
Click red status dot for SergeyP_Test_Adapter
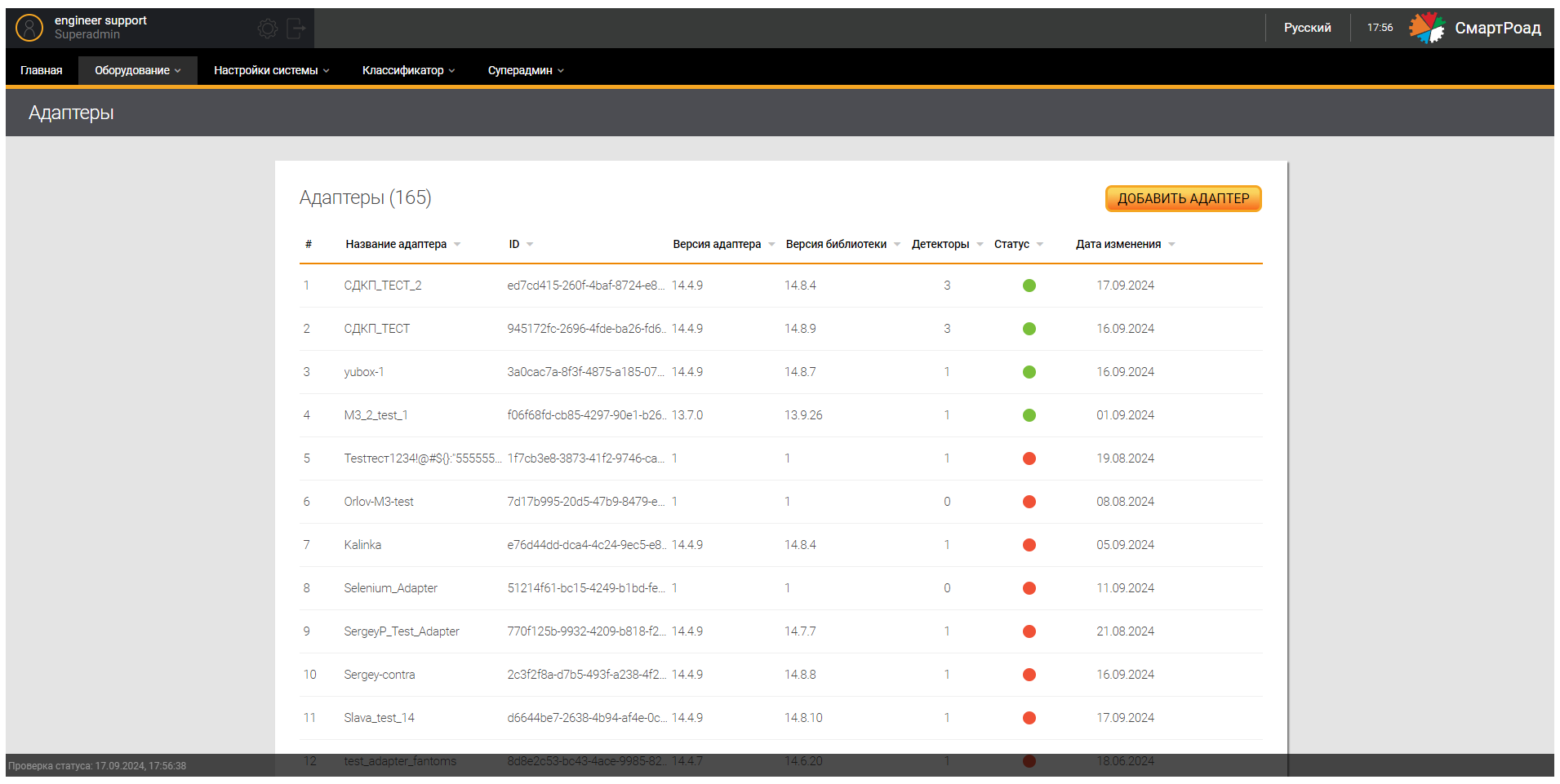(x=1029, y=631)
